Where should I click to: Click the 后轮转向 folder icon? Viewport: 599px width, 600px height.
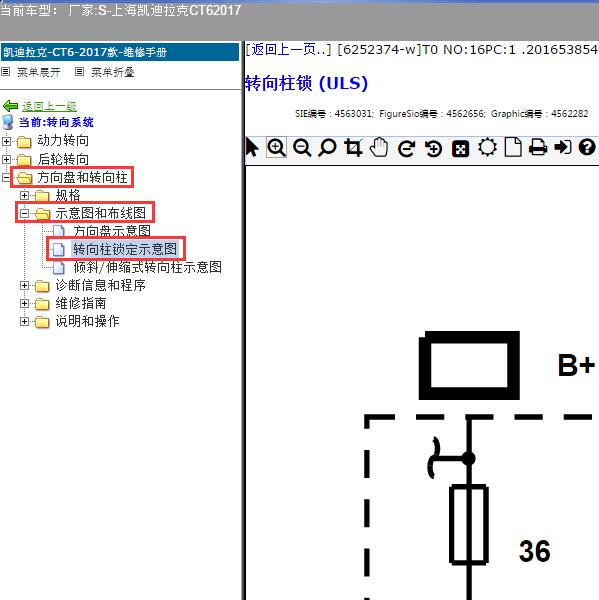click(24, 160)
